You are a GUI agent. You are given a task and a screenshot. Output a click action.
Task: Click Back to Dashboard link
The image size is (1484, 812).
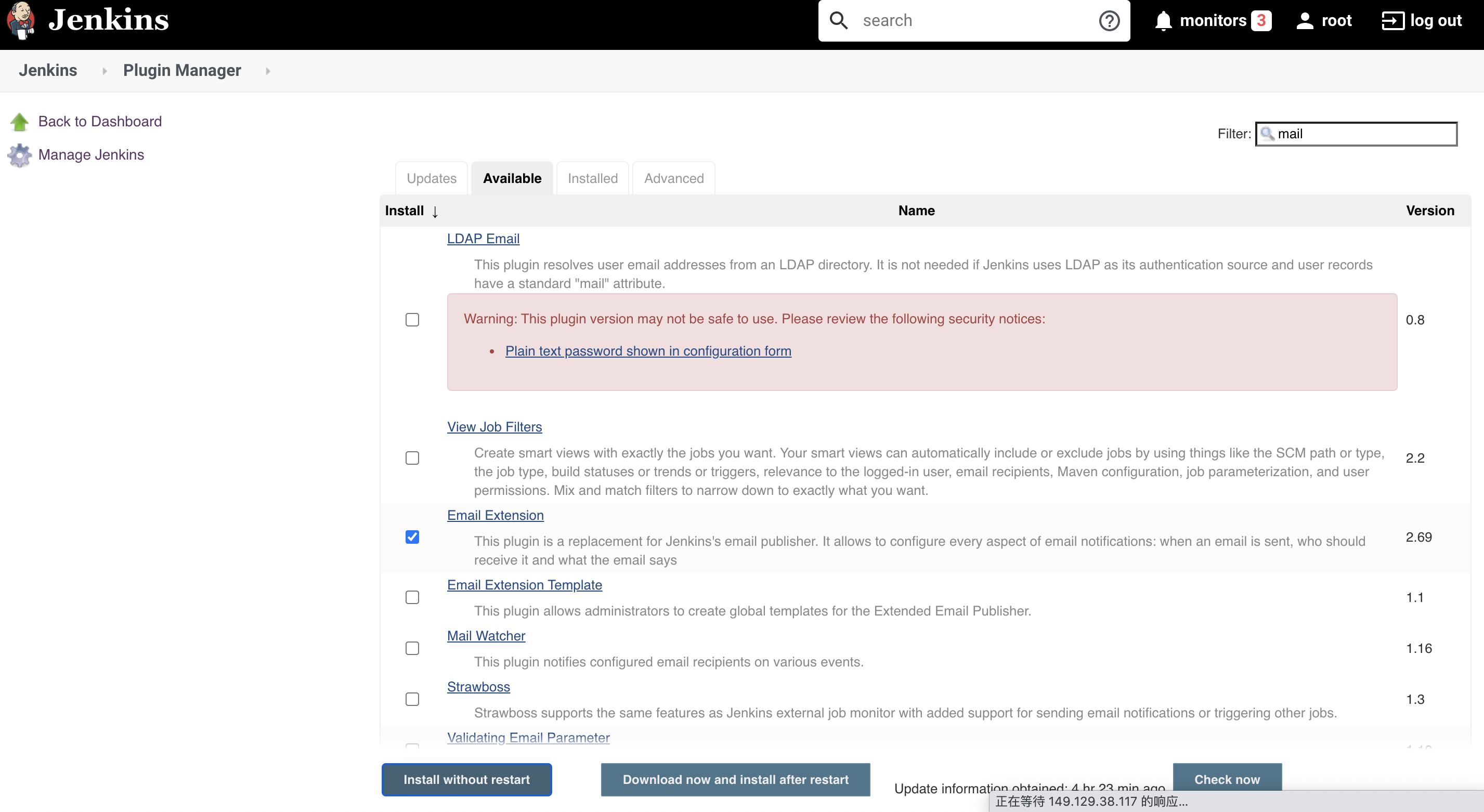100,122
